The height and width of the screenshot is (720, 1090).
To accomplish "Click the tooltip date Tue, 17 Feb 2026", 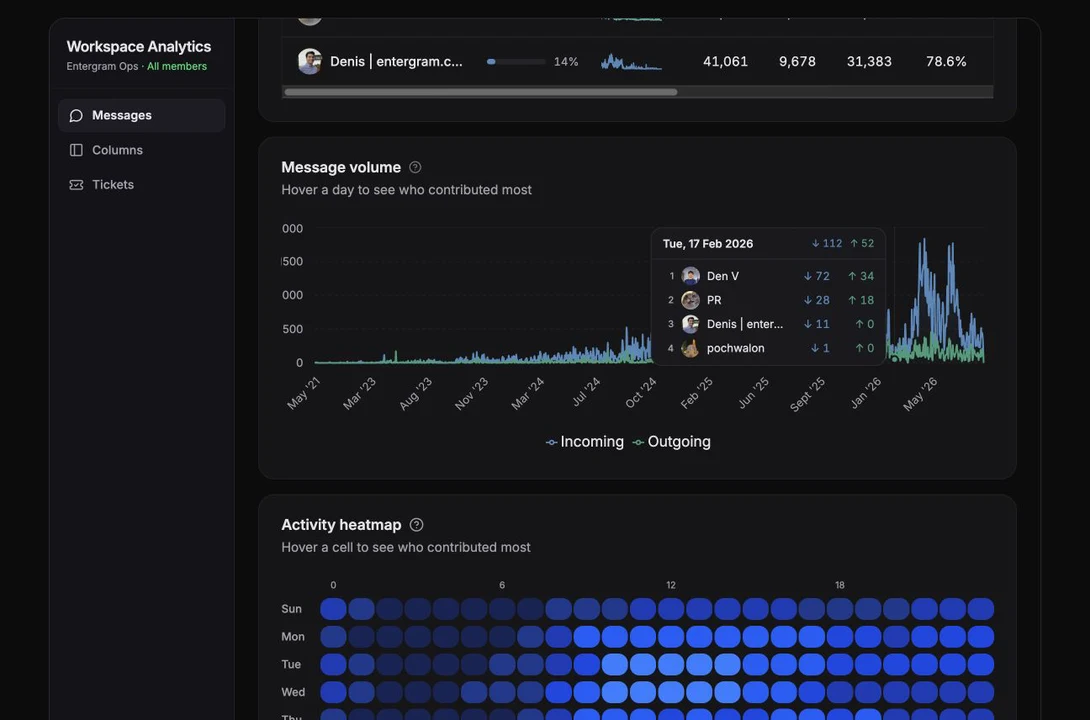I will pyautogui.click(x=708, y=244).
